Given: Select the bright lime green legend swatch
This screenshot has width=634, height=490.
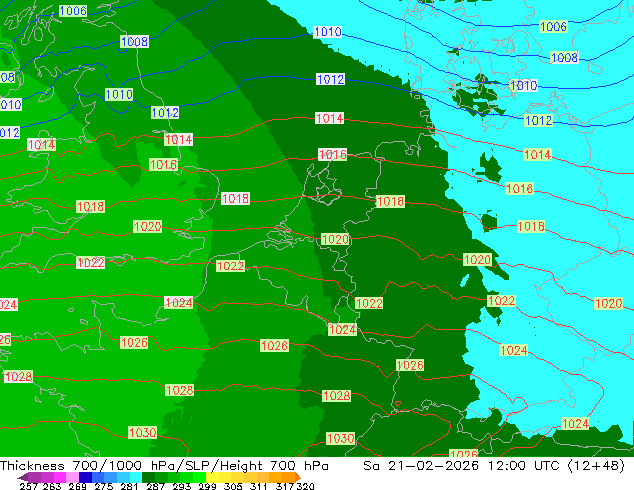Looking at the screenshot, I should click(199, 477).
